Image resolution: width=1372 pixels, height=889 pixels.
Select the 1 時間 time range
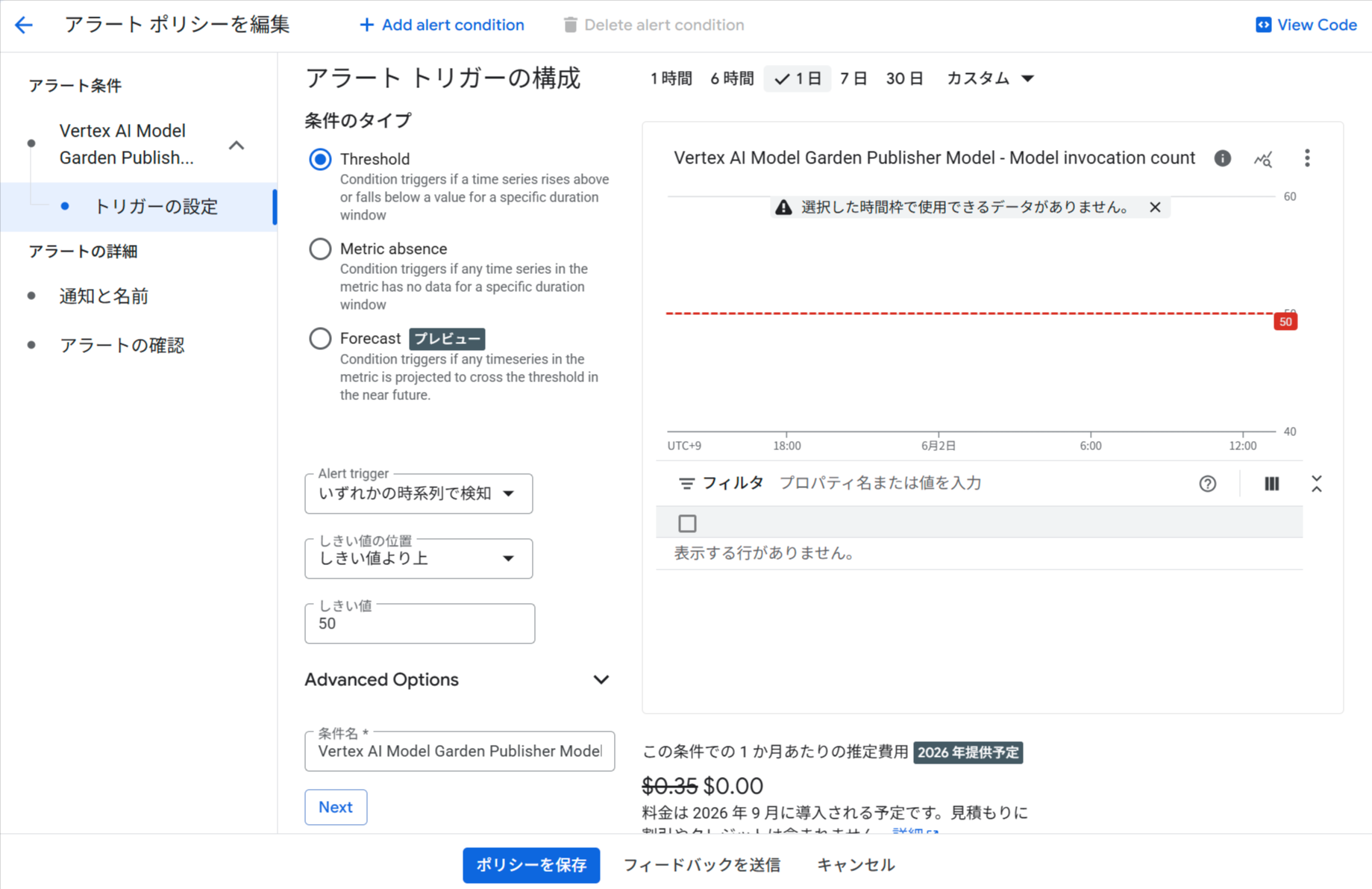click(671, 78)
